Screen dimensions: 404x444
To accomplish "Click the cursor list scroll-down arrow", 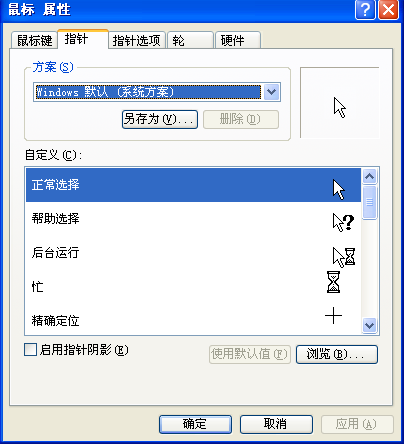I will pos(369,325).
